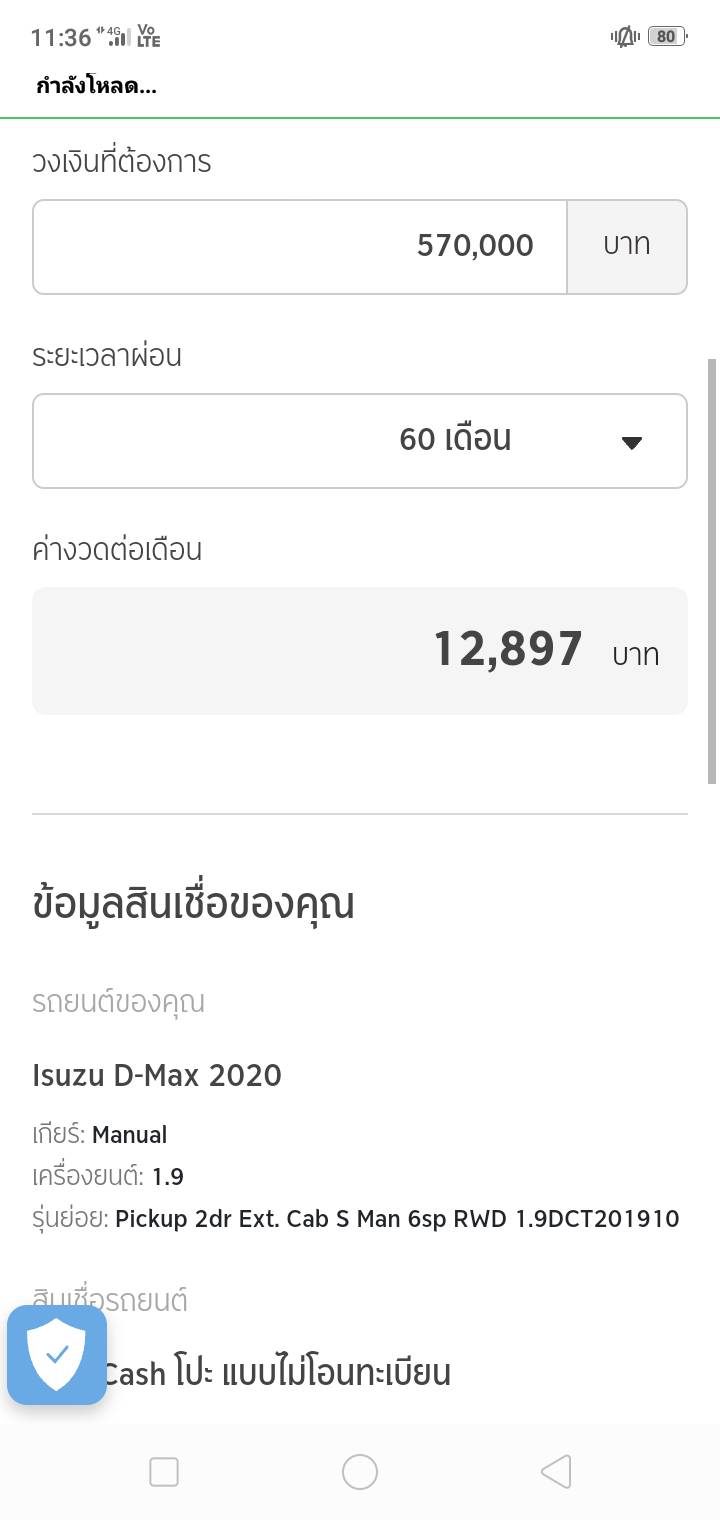
Task: Tap the 11:36 status bar clock
Action: pos(61,38)
